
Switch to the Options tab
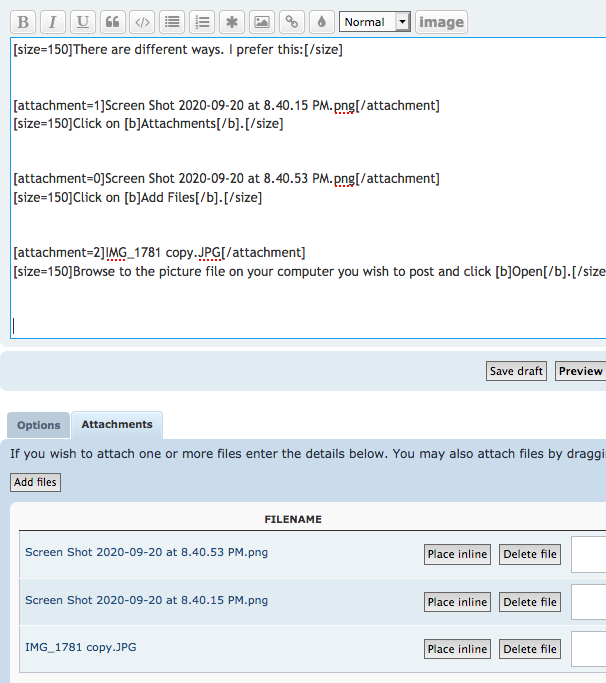[x=39, y=425]
